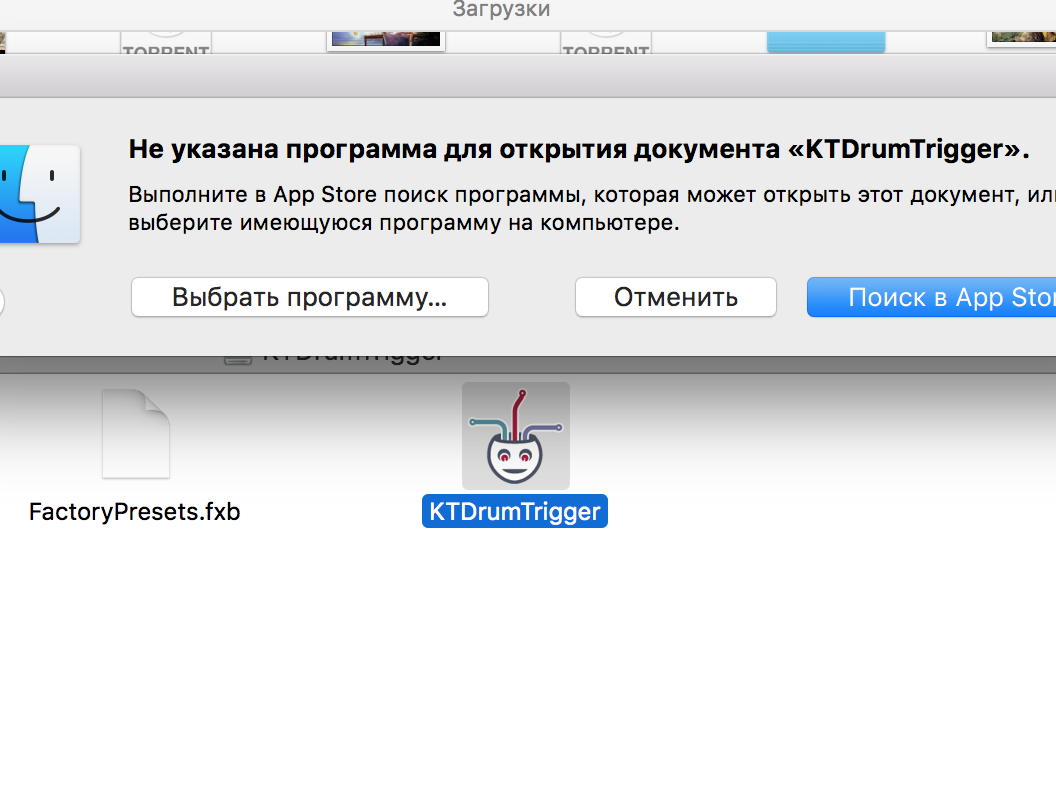Click the KTDrumTrigger file name label
1056x792 pixels.
click(515, 511)
